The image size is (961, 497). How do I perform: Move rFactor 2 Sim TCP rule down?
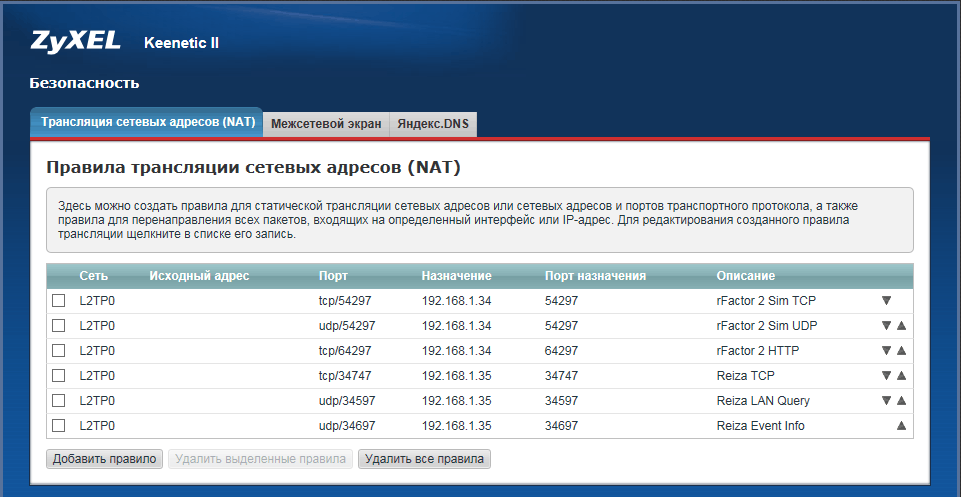[x=886, y=300]
